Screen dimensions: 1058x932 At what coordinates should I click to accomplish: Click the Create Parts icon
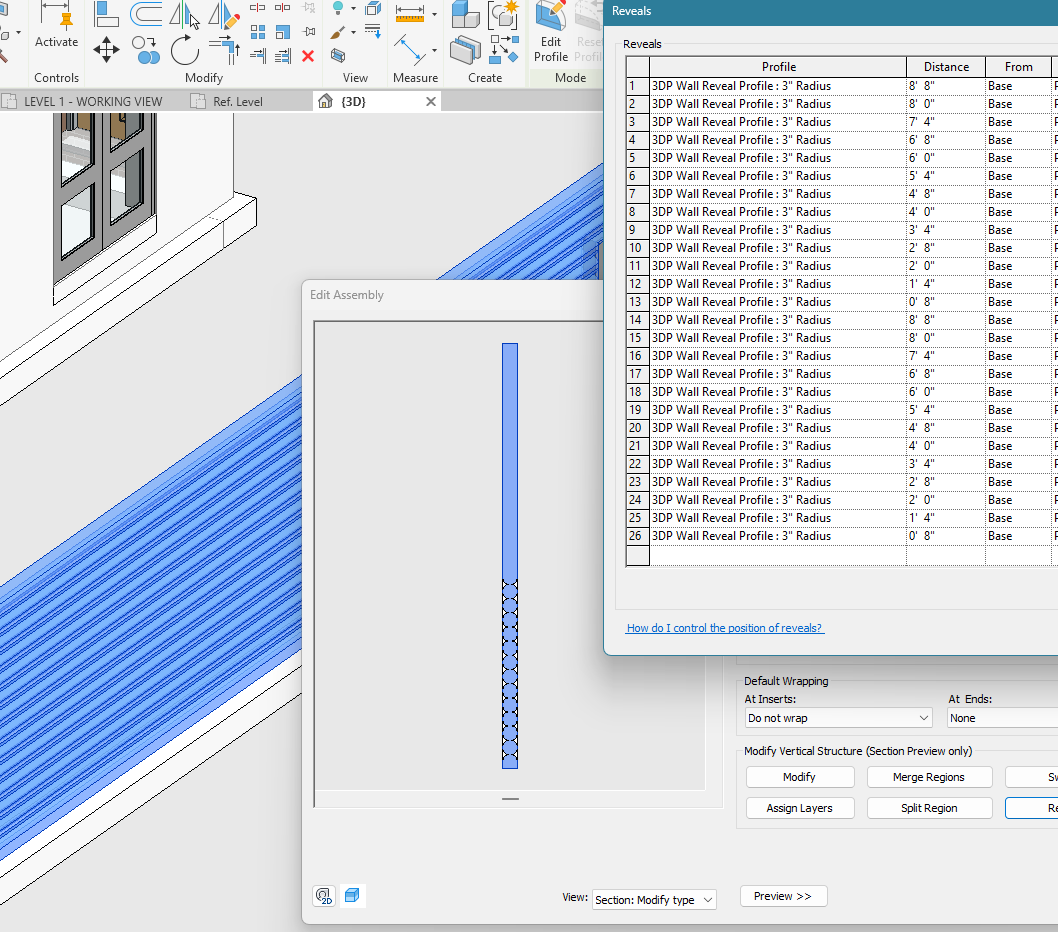click(x=466, y=50)
